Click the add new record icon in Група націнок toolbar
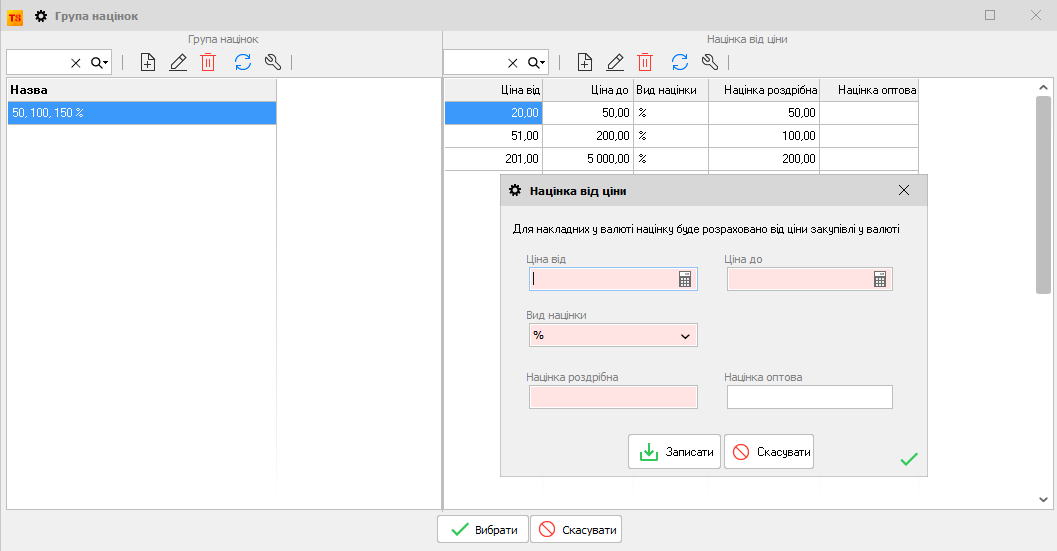This screenshot has height=551, width=1057. [x=148, y=62]
